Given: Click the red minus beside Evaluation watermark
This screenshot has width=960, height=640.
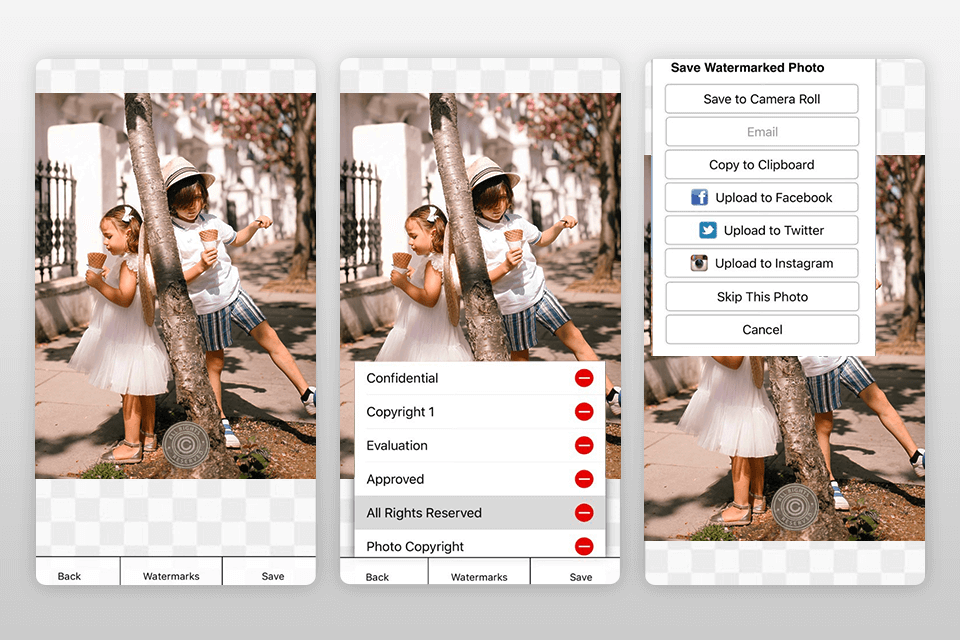Looking at the screenshot, I should 584,445.
